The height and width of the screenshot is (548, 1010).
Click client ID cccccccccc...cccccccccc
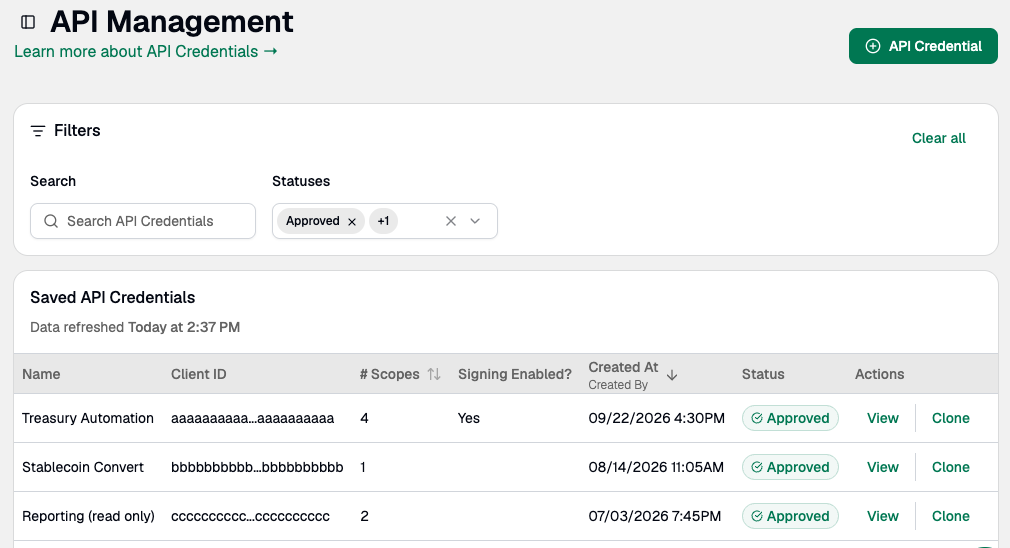(x=250, y=516)
